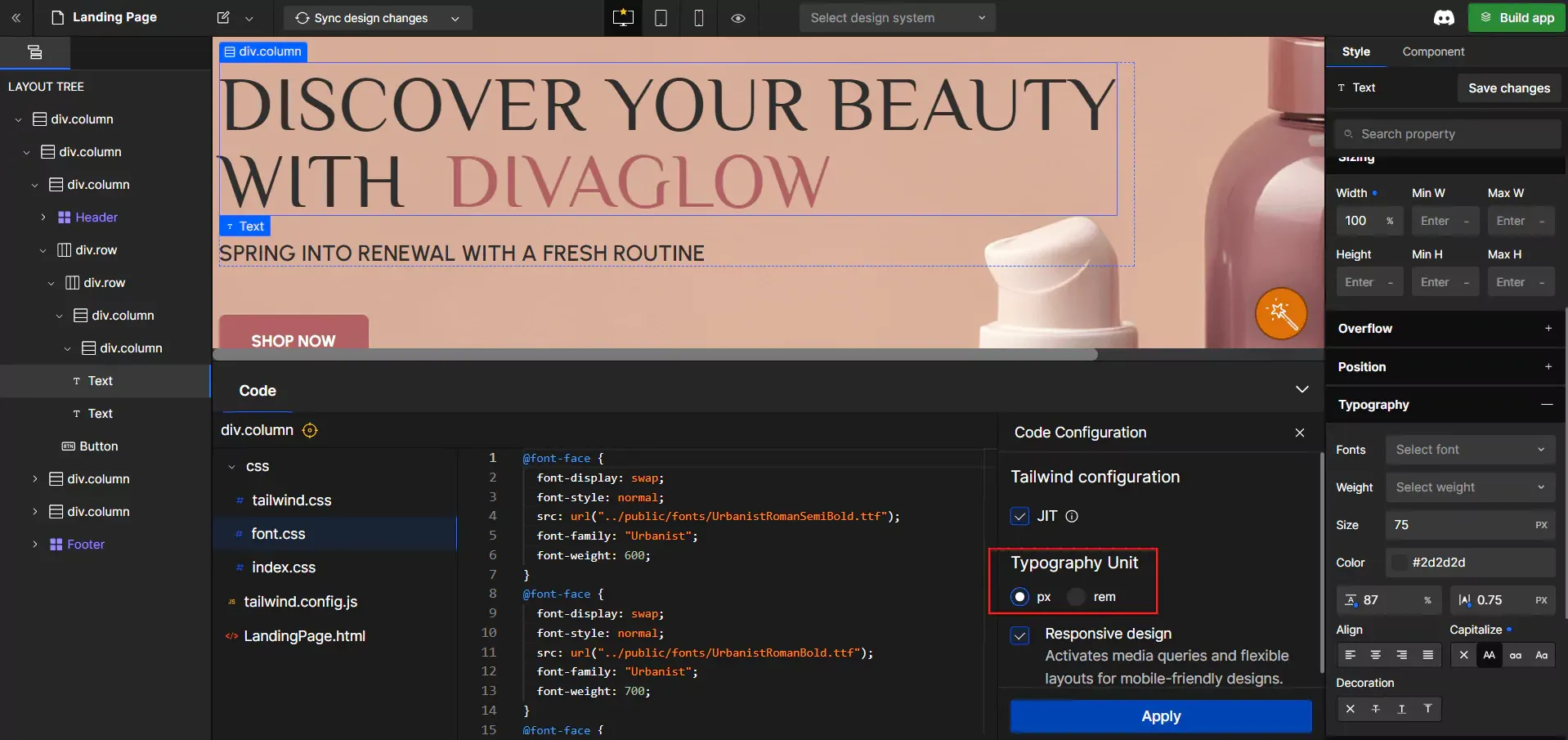This screenshot has height=740, width=1568.
Task: Click the SHOP NOW button on canvas
Action: click(x=293, y=333)
